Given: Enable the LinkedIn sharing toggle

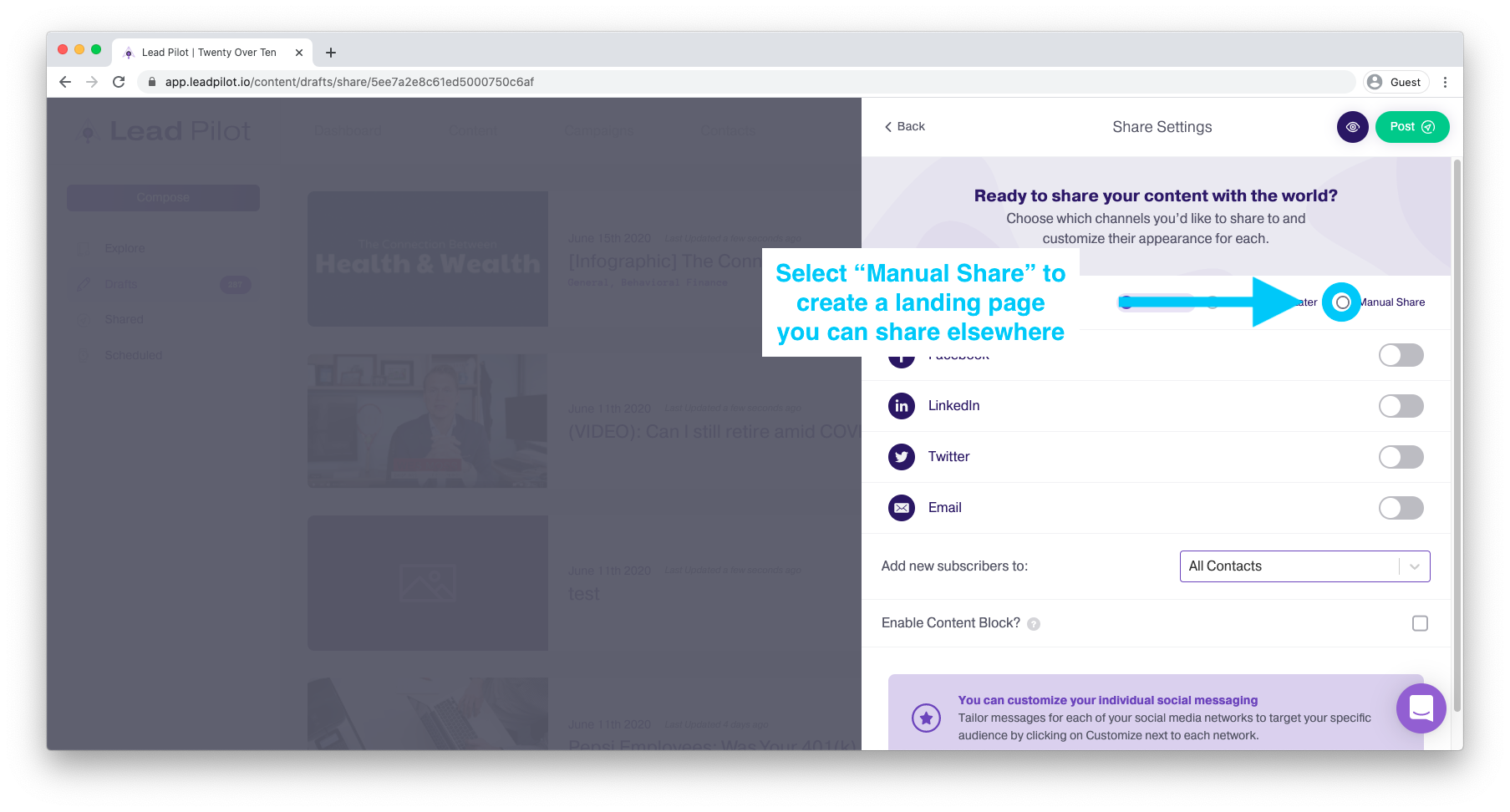Looking at the screenshot, I should point(1401,406).
